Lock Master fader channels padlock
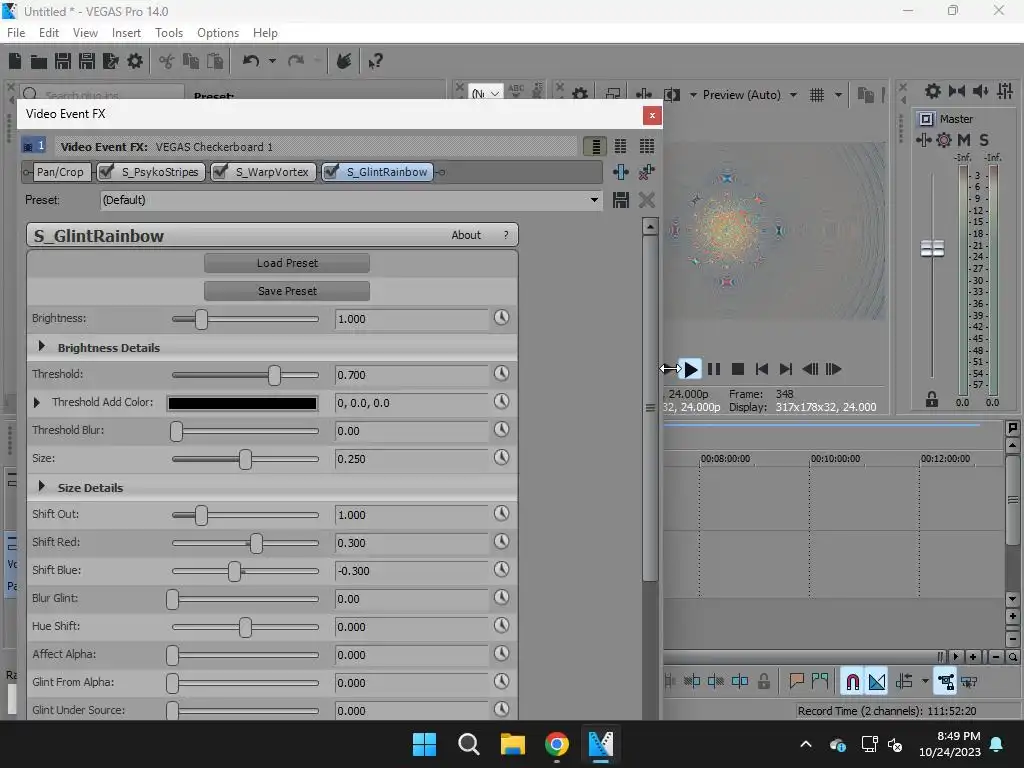 pos(932,400)
